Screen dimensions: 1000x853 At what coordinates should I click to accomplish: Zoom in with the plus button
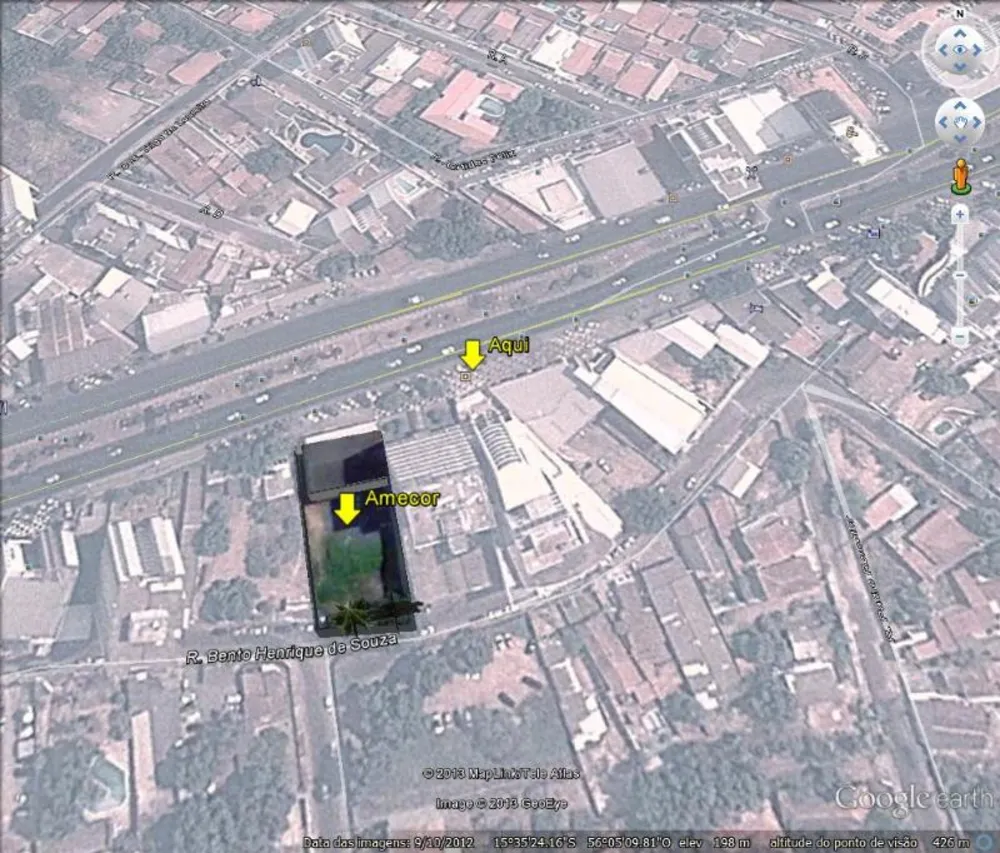960,215
